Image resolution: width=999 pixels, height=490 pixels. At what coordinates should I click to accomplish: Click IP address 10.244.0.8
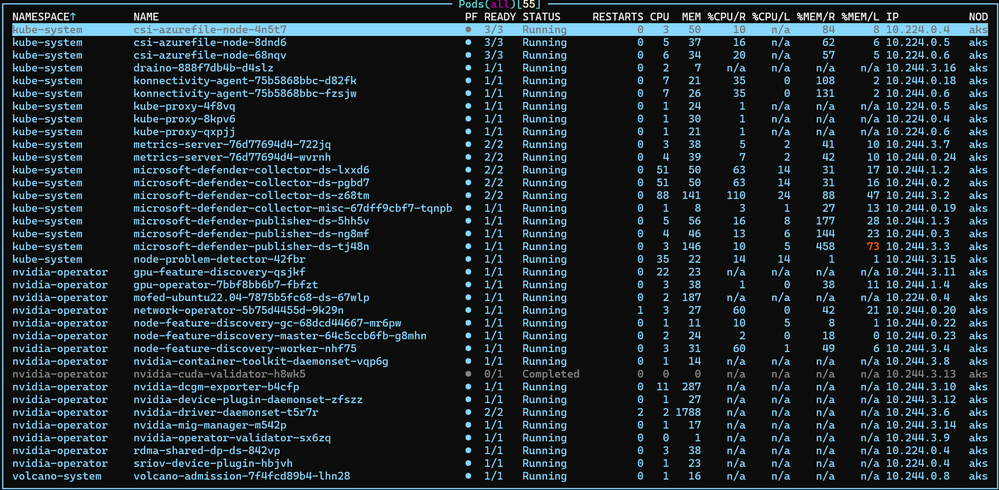[918, 475]
